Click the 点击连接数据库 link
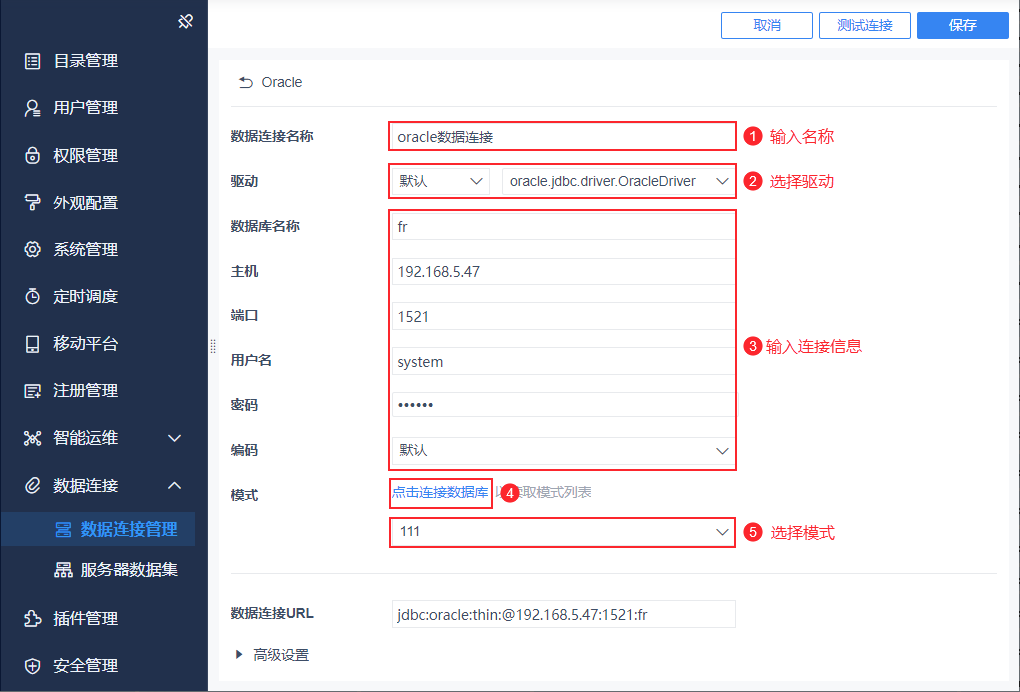The width and height of the screenshot is (1020, 692). pyautogui.click(x=440, y=492)
